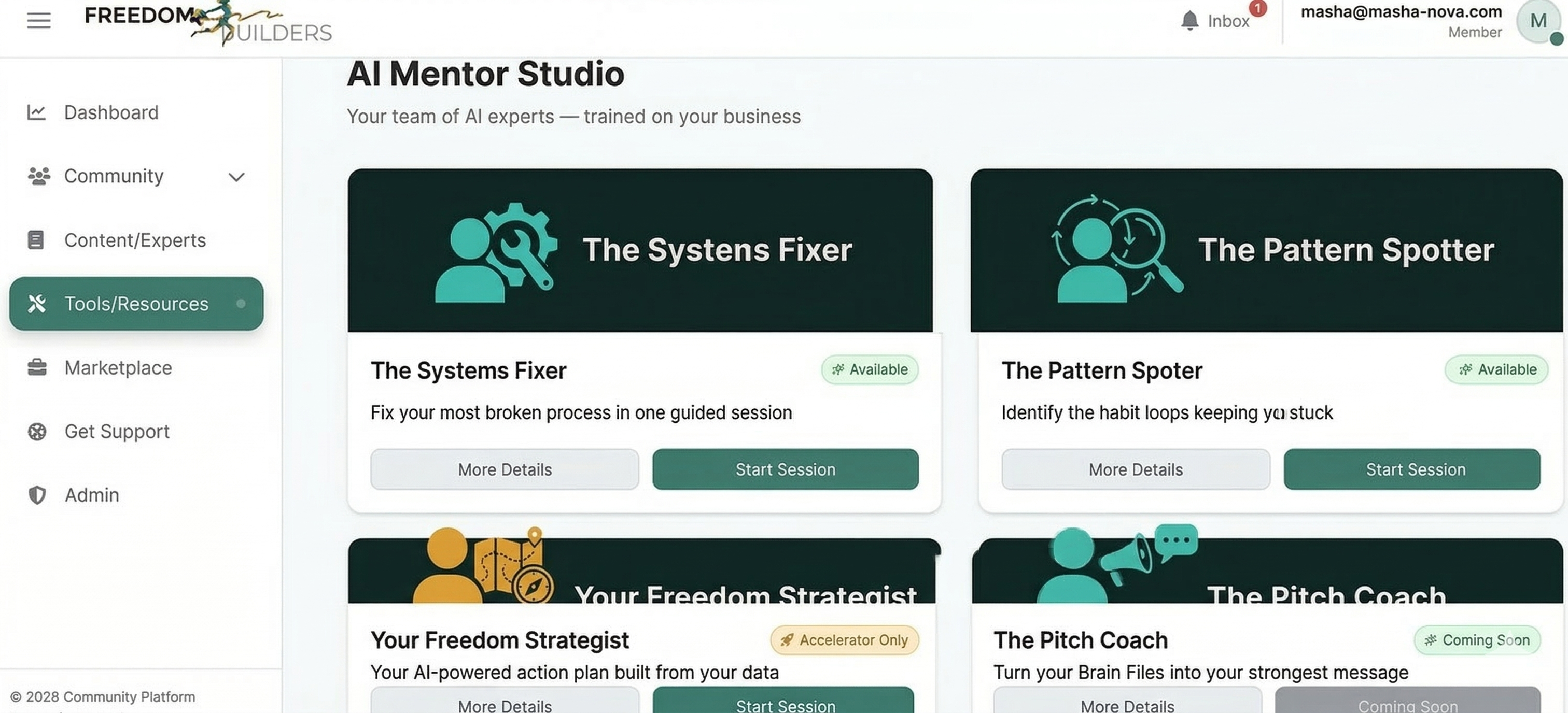Click the Available badge on Systems Fixer
The image size is (1568, 713).
point(870,369)
